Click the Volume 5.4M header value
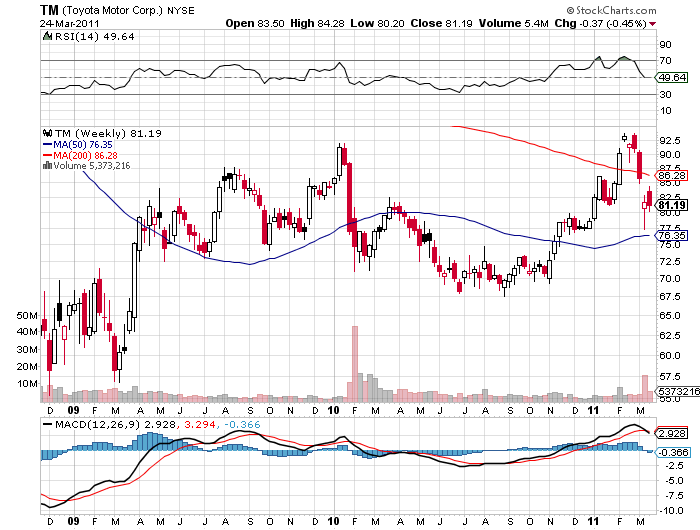 click(x=513, y=23)
